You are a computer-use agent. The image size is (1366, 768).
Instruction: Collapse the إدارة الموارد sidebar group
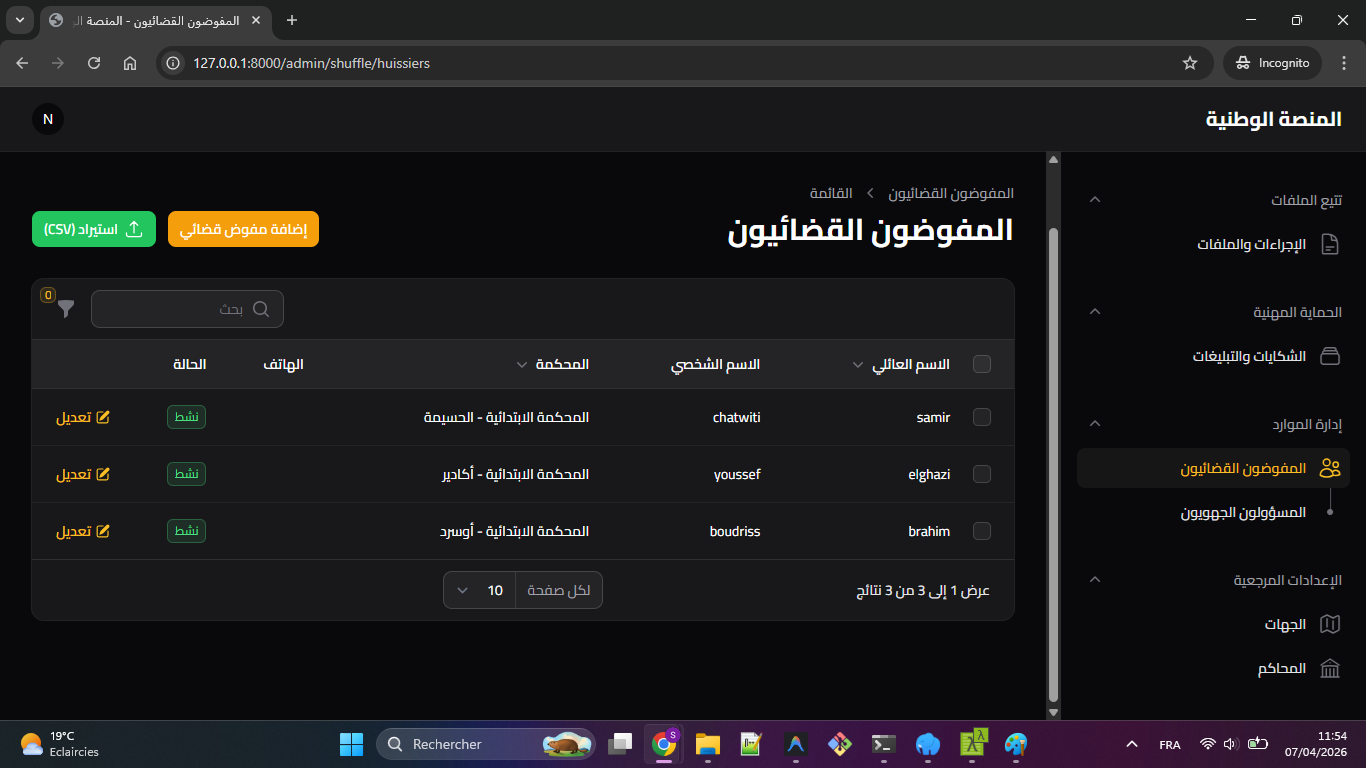(1095, 424)
